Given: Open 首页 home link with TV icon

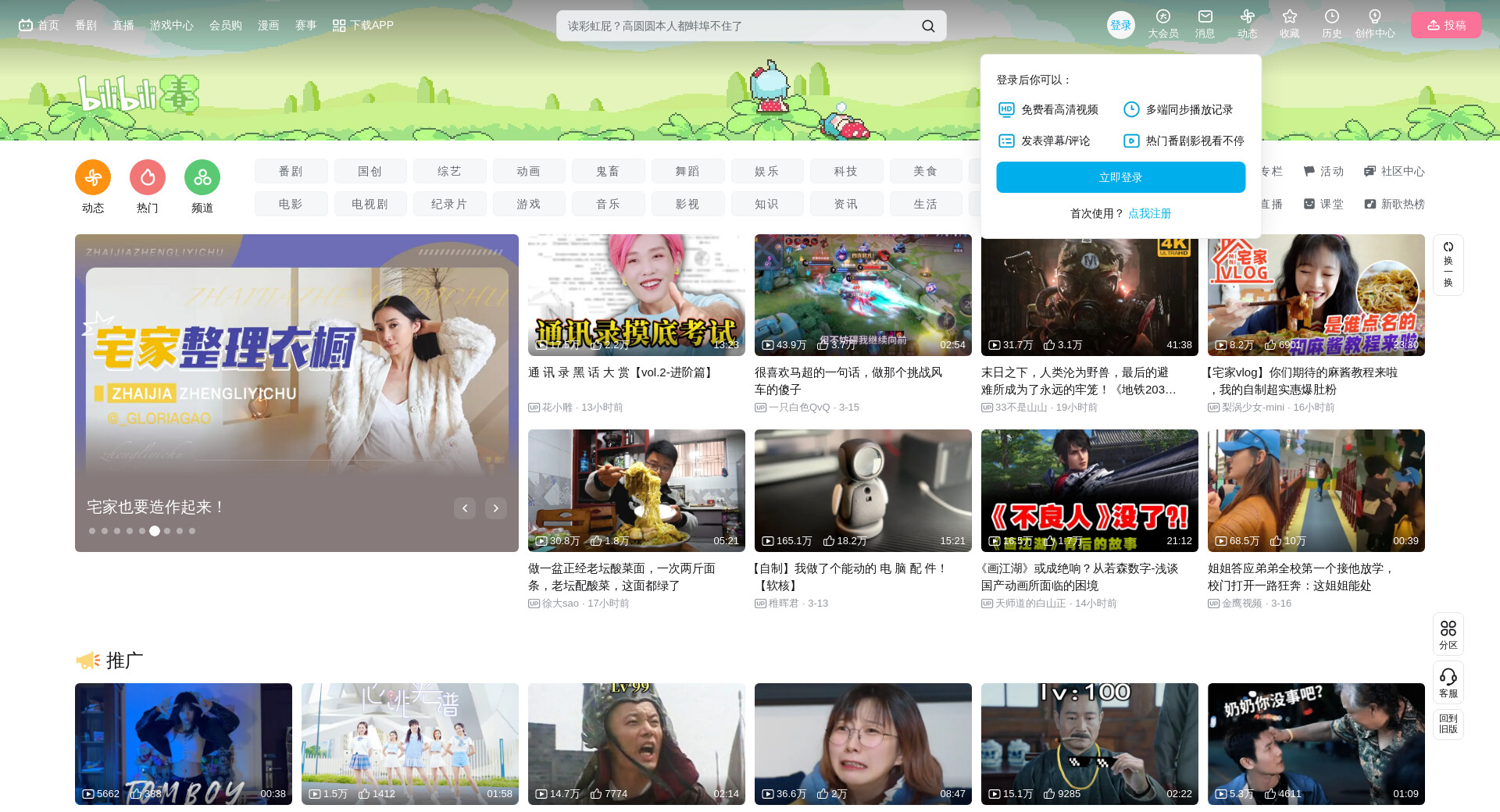Looking at the screenshot, I should pyautogui.click(x=39, y=25).
